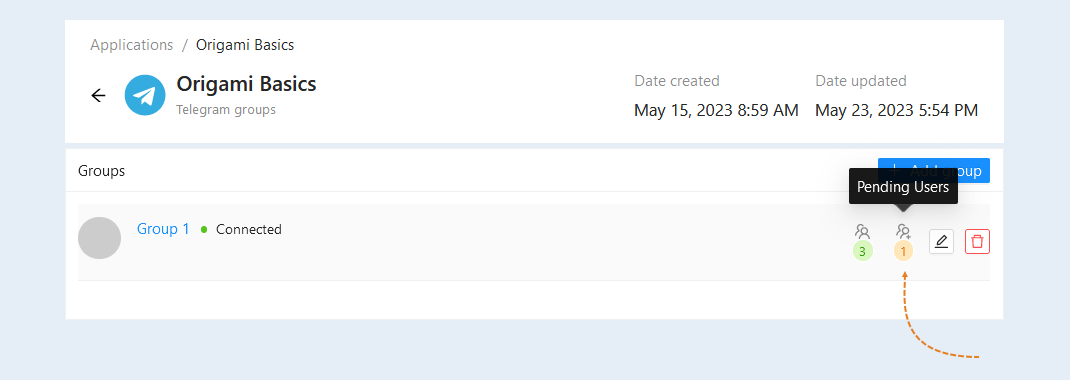1070x380 pixels.
Task: Go to the Applications breadcrumb
Action: point(132,45)
